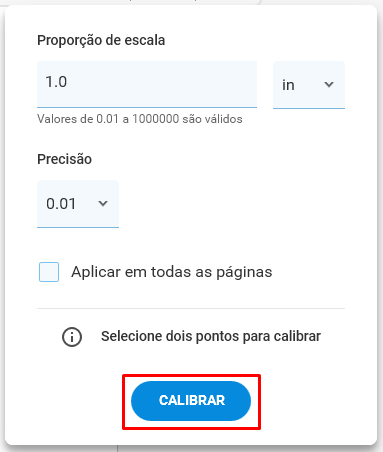
Task: Click the blue underline of the scale field
Action: click(147, 108)
